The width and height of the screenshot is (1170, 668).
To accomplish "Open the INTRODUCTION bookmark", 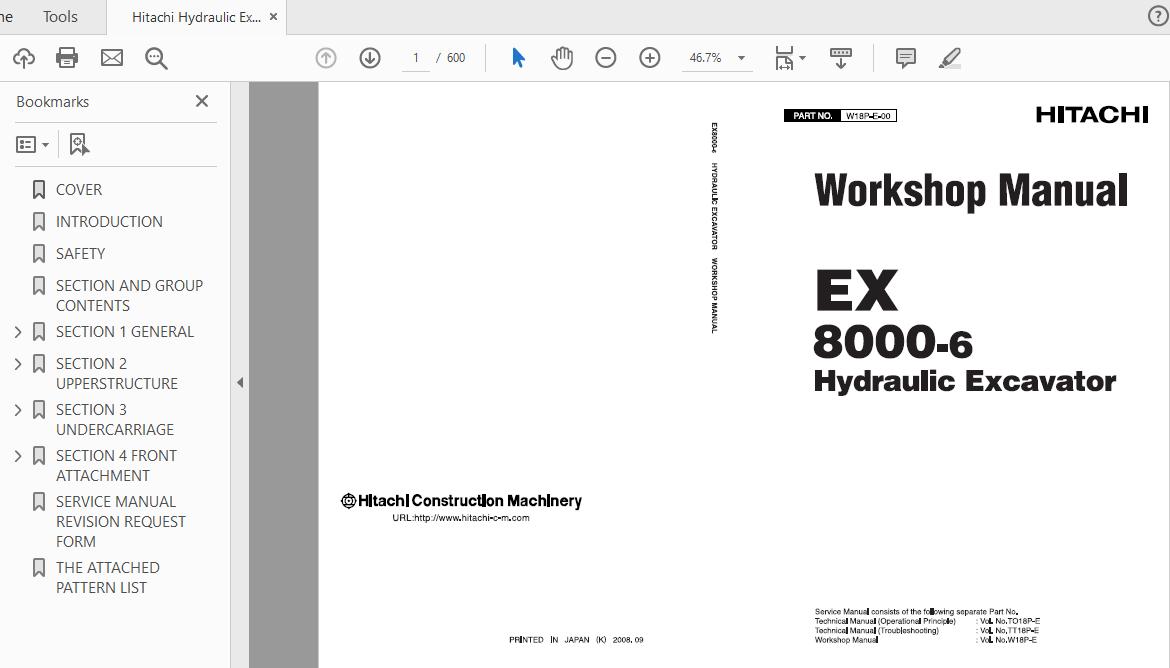I will tap(109, 222).
